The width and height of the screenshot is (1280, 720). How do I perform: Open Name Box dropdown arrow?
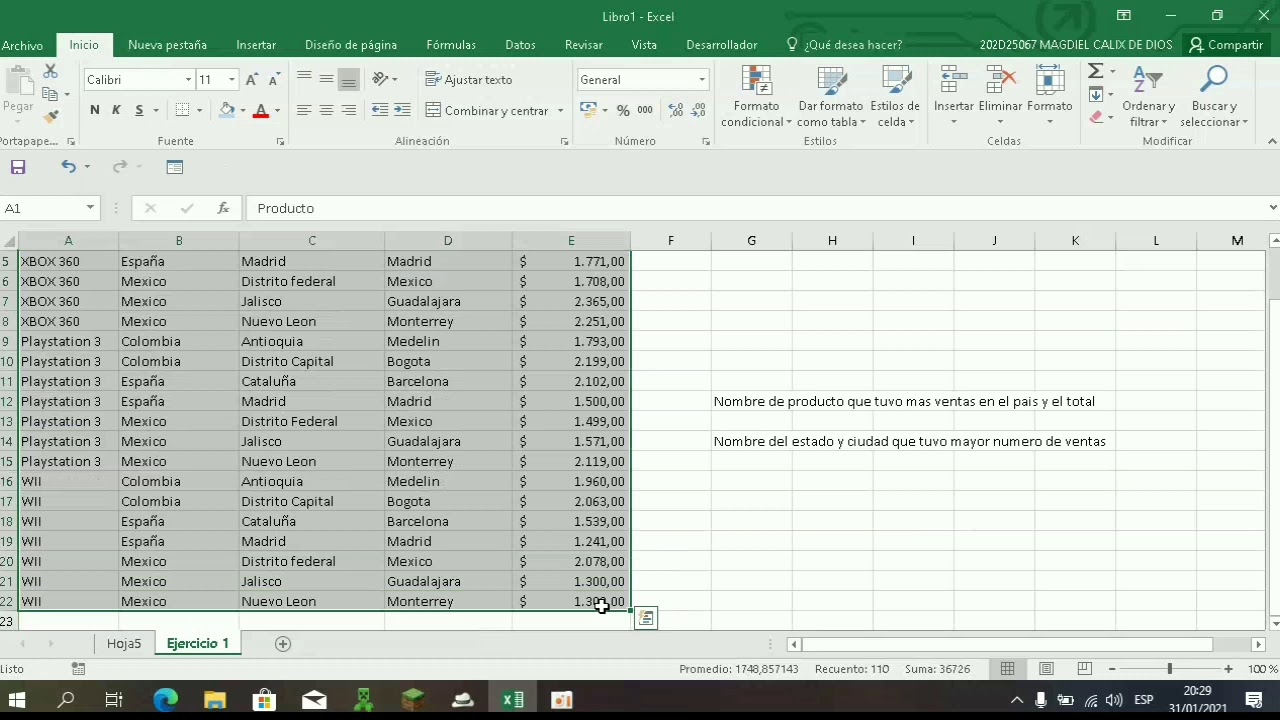(x=90, y=208)
